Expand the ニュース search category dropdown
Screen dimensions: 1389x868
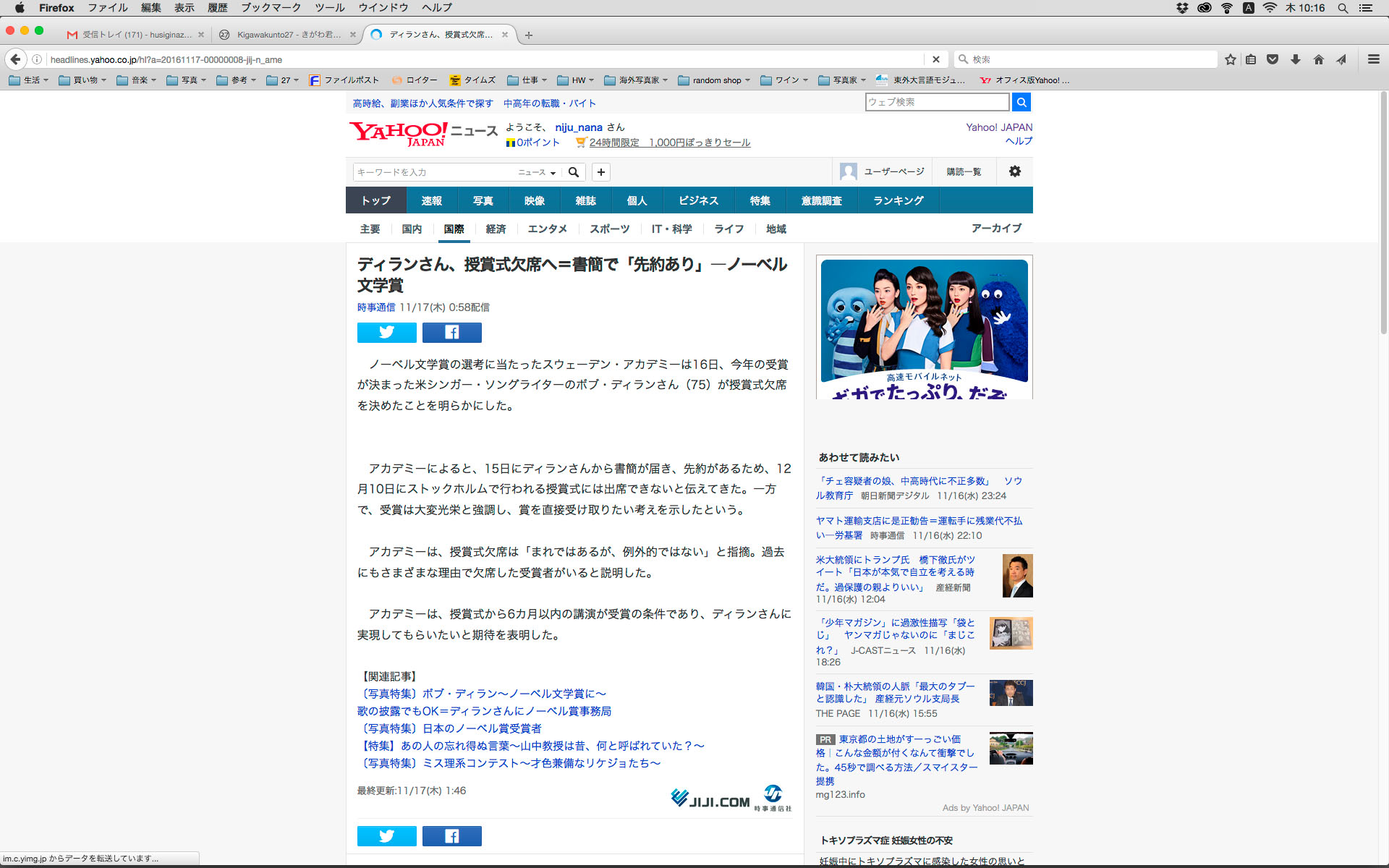coord(537,172)
